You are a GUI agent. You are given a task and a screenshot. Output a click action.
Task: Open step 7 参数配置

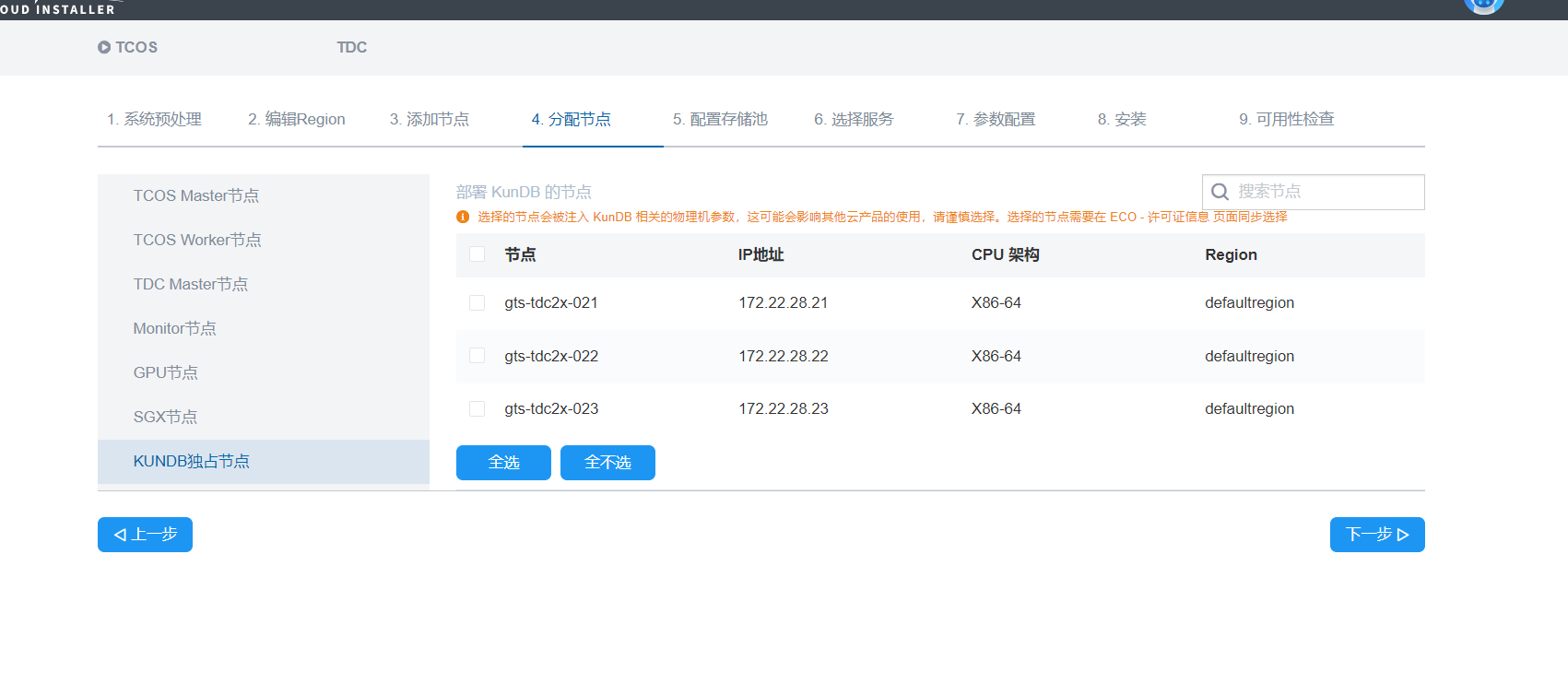(996, 119)
